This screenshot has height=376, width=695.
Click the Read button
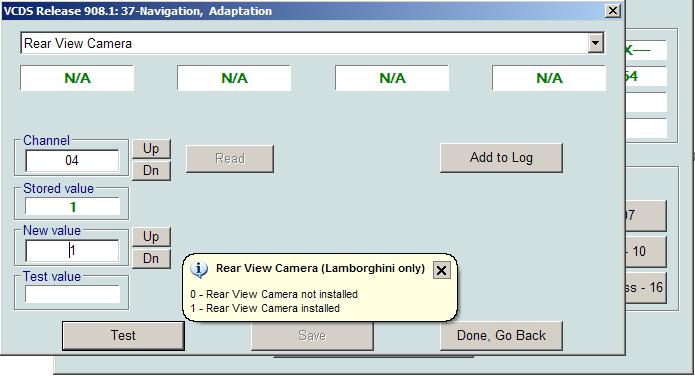tap(230, 159)
